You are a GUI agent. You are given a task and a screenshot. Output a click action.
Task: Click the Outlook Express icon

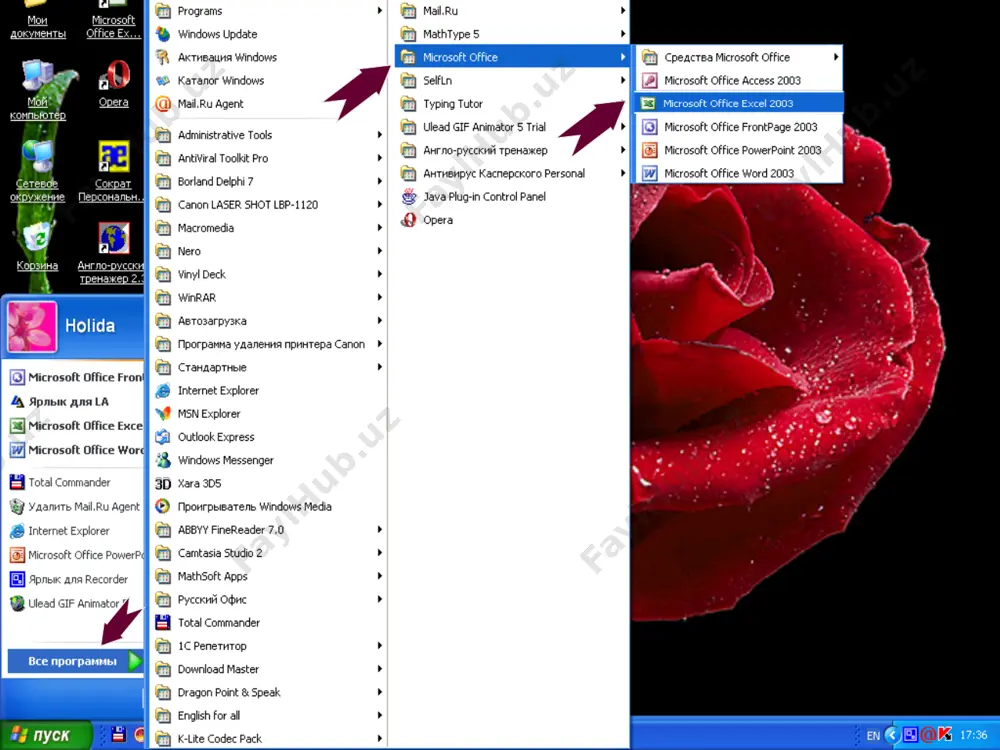coord(163,437)
